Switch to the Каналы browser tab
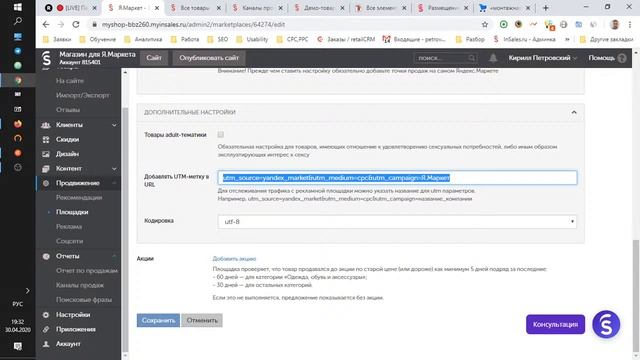 tap(257, 8)
